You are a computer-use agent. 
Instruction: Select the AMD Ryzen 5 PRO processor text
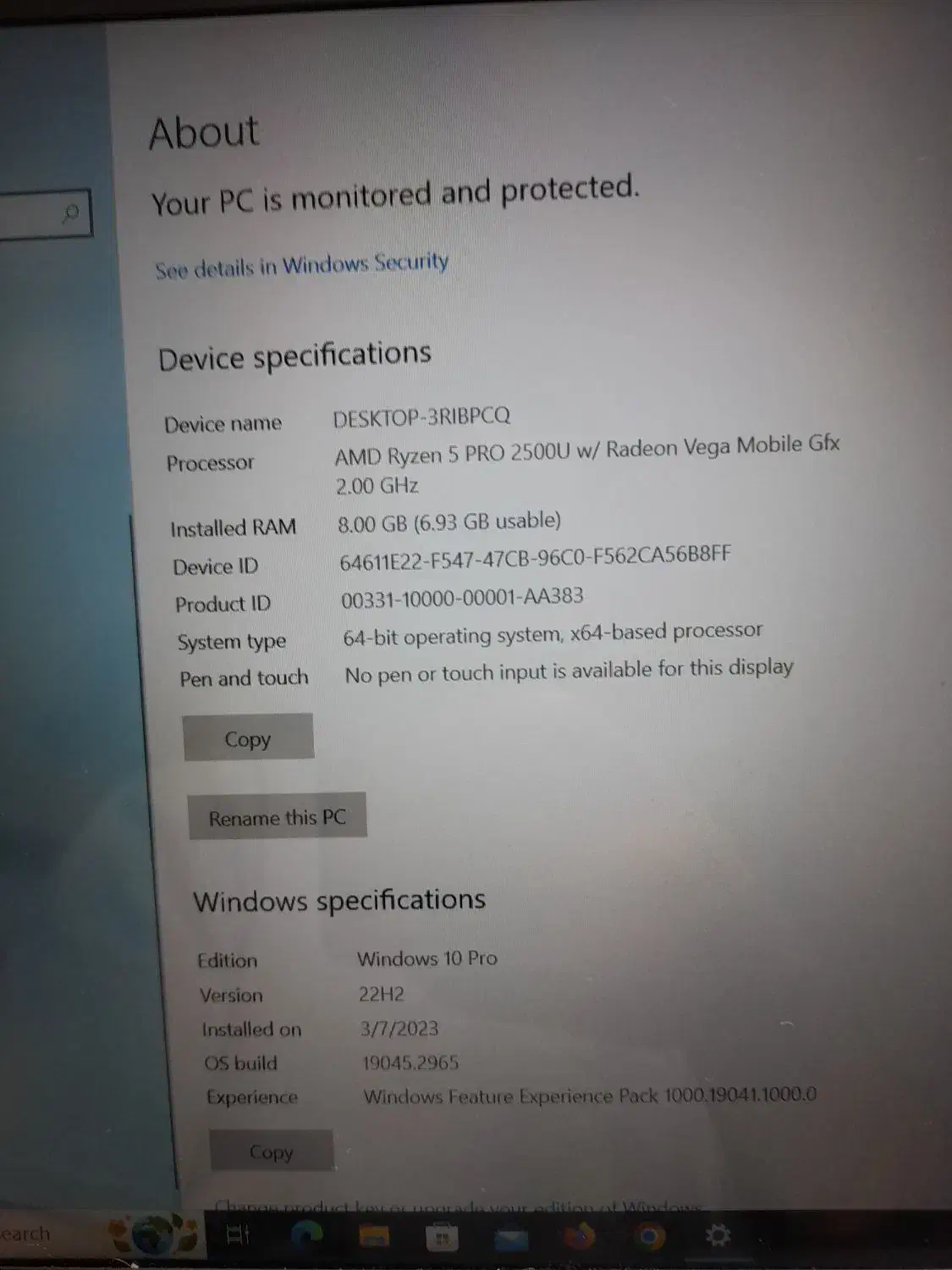[586, 465]
